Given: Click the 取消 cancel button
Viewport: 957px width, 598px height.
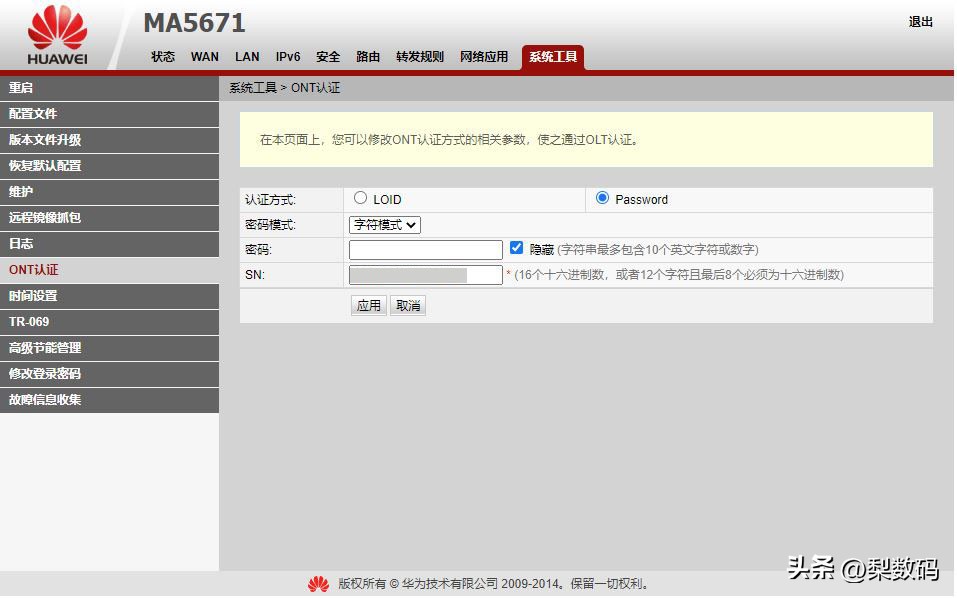Looking at the screenshot, I should (x=407, y=305).
